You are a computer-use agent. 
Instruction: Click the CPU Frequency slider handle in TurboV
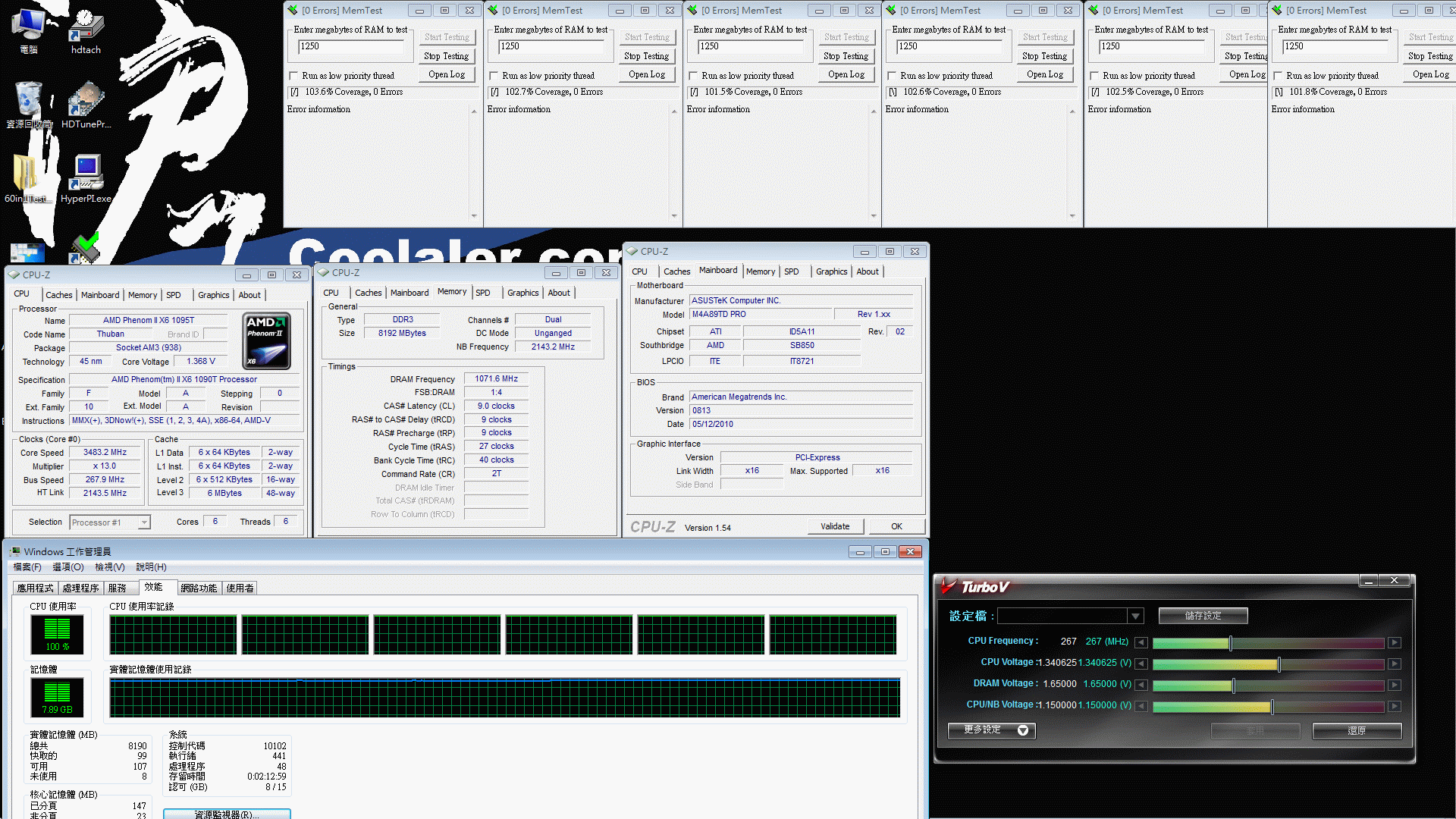pos(1230,643)
